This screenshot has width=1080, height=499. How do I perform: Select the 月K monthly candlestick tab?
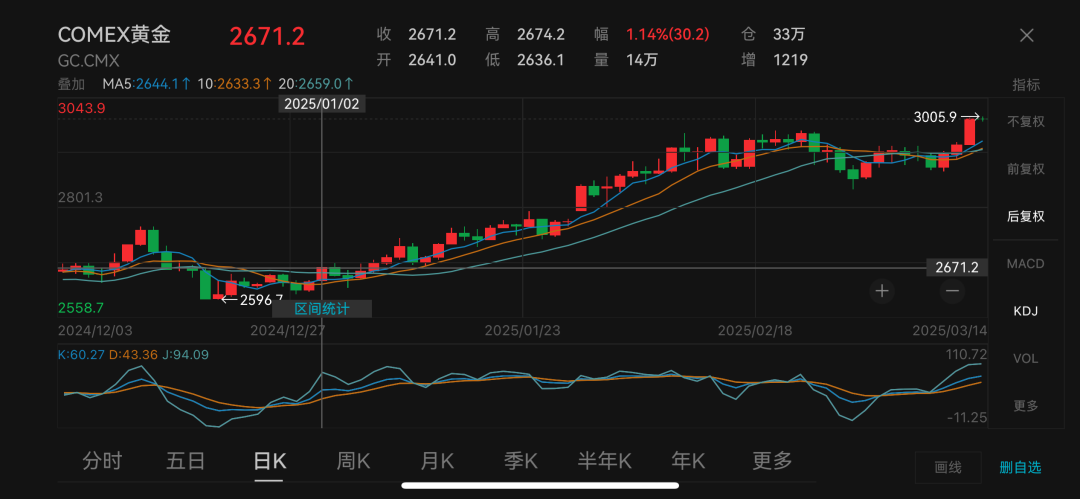point(437,461)
